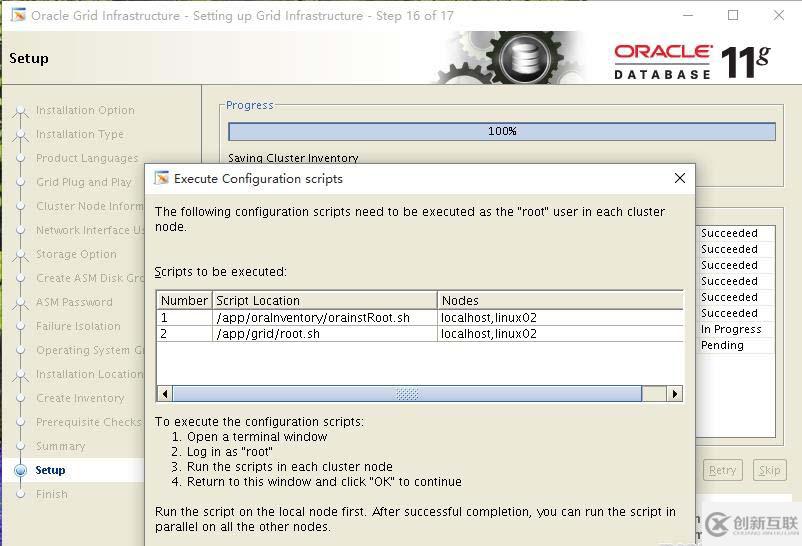802x546 pixels.
Task: Close the Execute Configuration scripts dialog
Action: pyautogui.click(x=680, y=178)
